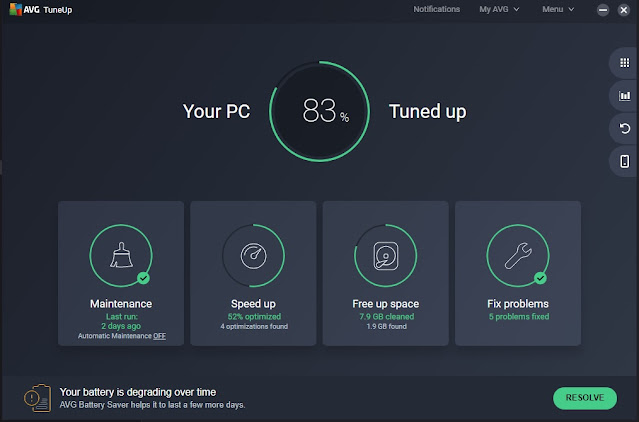Click the Speed up card title
Viewport: 639px width, 422px height.
pos(253,304)
